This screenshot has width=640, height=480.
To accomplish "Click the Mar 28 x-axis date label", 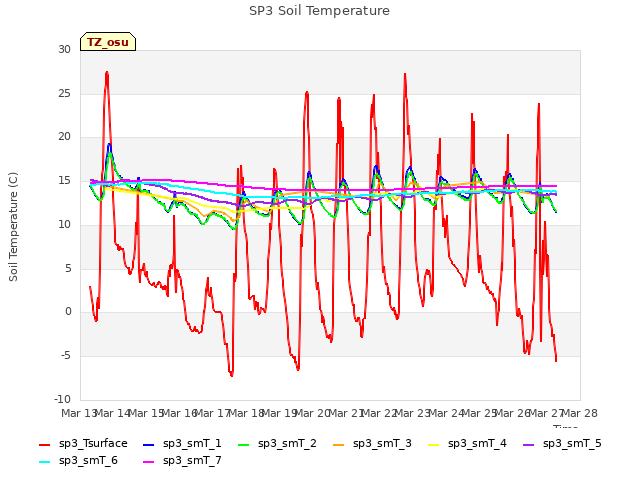I will tap(580, 413).
